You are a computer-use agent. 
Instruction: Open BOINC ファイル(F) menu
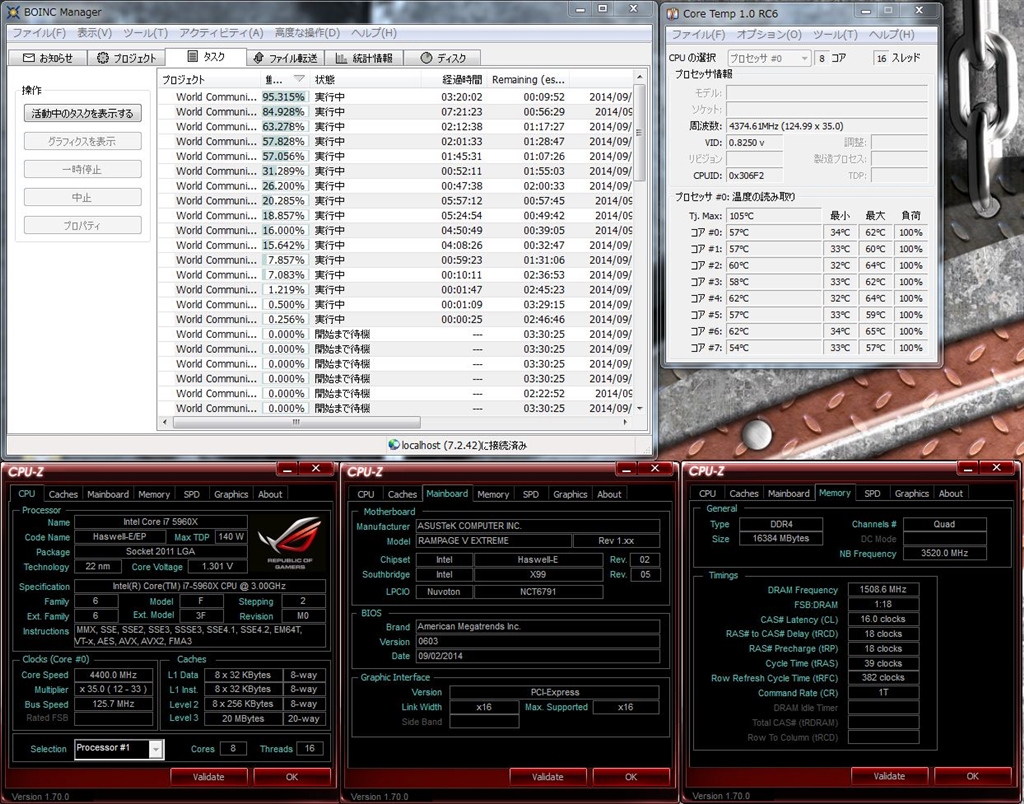point(39,33)
